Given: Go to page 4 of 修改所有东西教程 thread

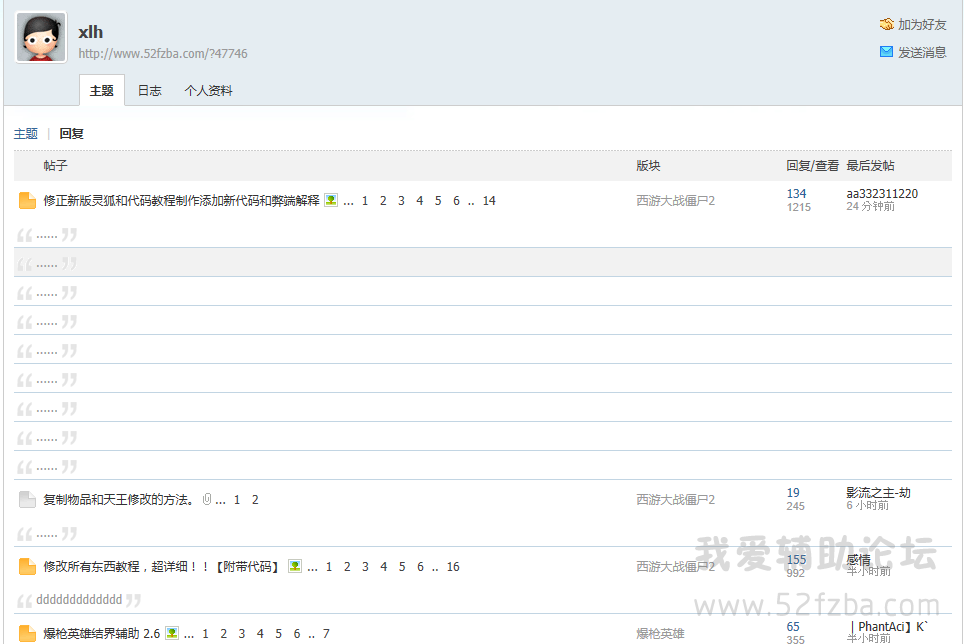Looking at the screenshot, I should pos(383,567).
